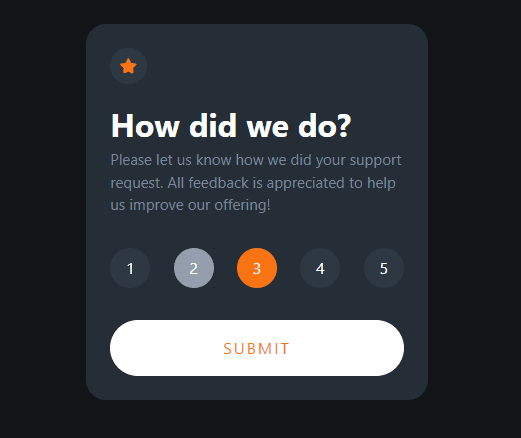Submit the feedback rating
The image size is (521, 438).
point(257,348)
